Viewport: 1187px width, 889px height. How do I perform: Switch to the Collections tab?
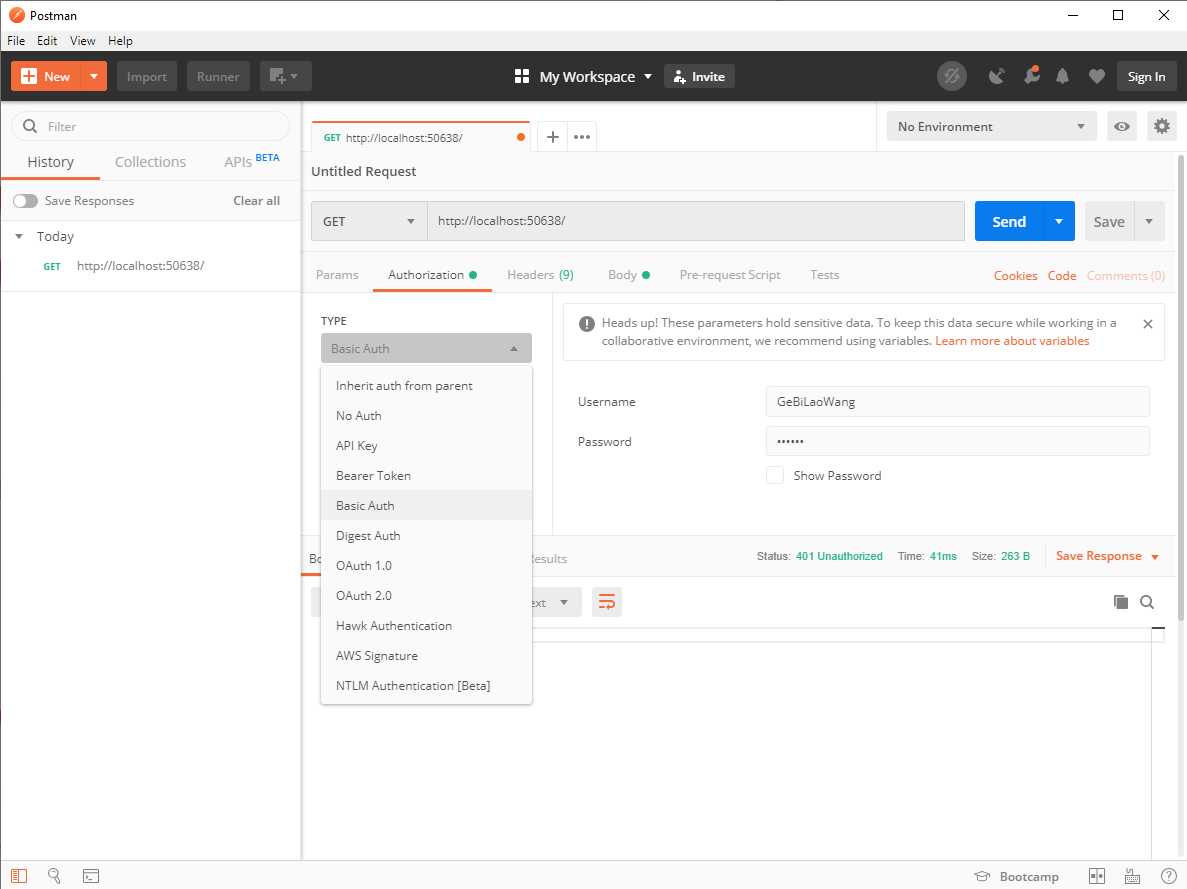(x=150, y=162)
